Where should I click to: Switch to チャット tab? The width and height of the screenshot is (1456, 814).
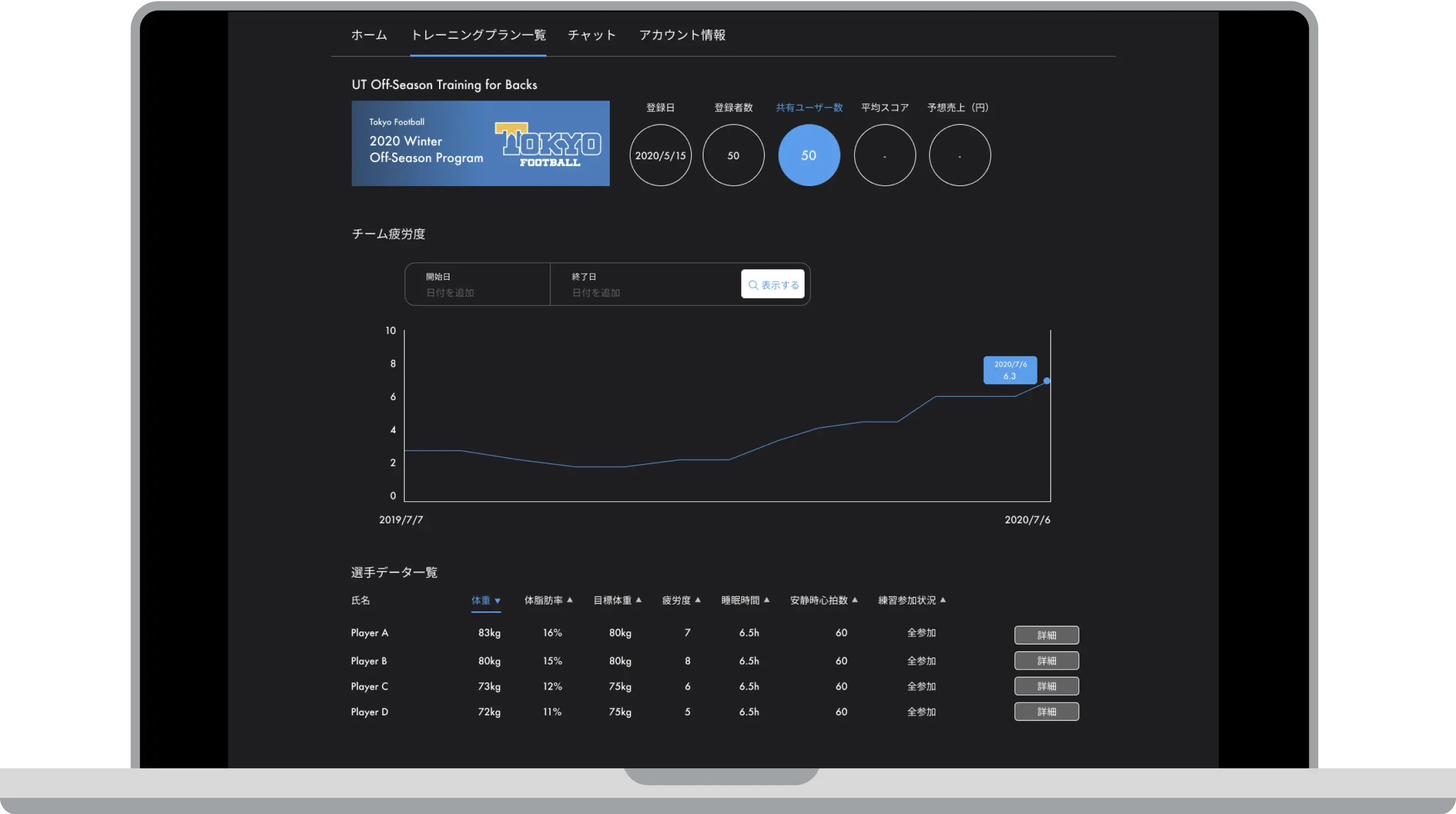(592, 35)
